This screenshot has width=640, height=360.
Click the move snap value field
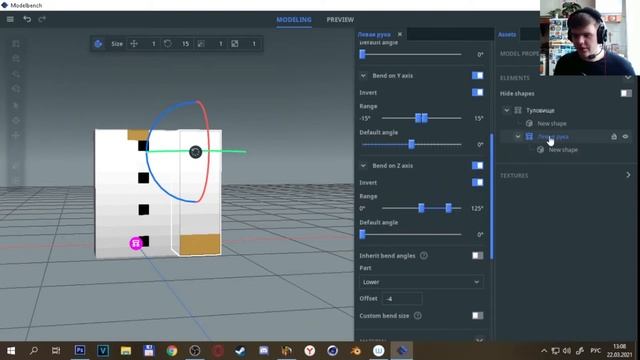[x=153, y=44]
